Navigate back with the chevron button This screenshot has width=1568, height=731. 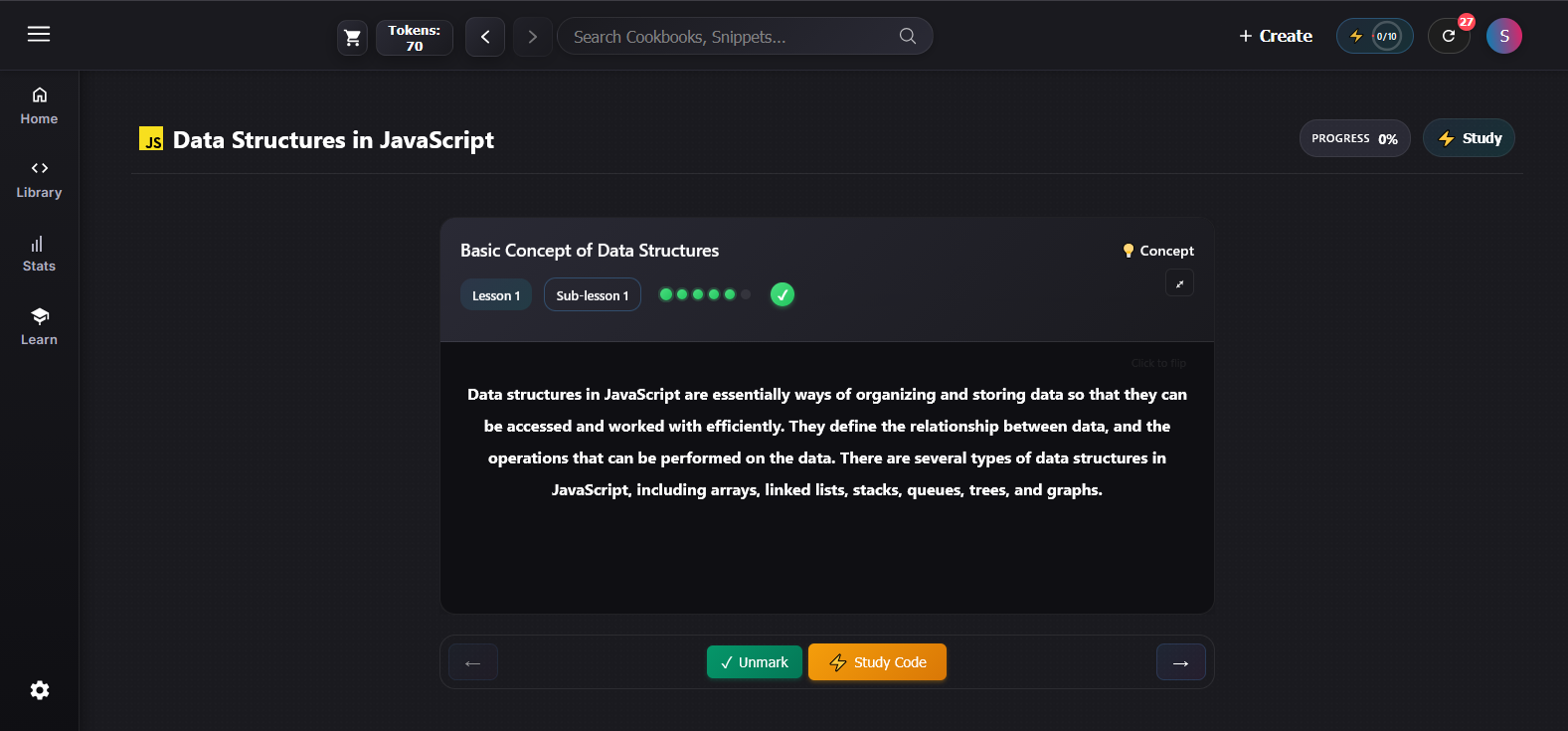(x=485, y=37)
